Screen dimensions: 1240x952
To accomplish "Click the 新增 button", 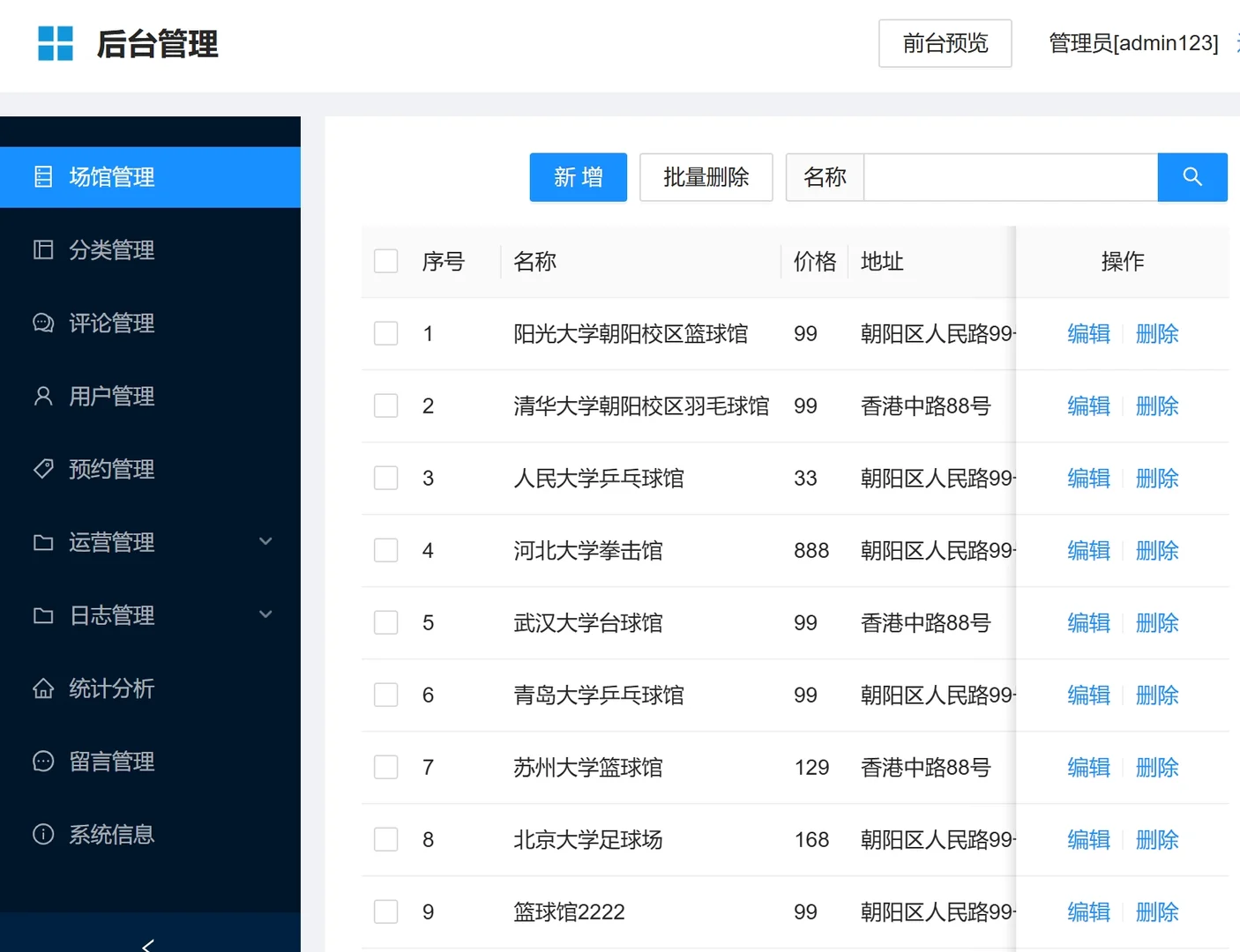I will pos(578,177).
